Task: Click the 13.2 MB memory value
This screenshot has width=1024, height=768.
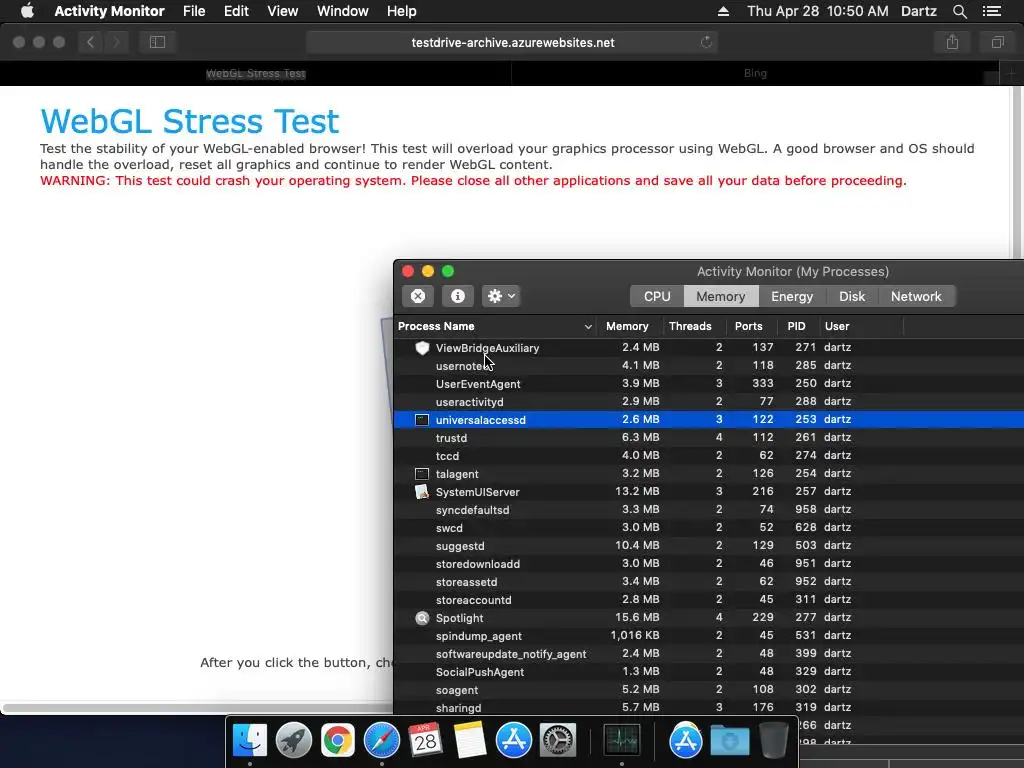Action: click(637, 491)
